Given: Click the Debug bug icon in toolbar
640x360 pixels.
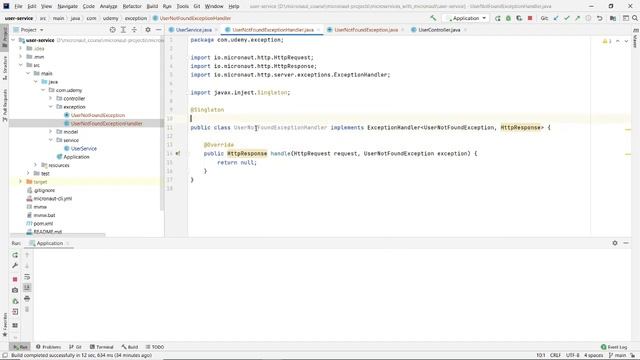Looking at the screenshot, I should [x=508, y=18].
